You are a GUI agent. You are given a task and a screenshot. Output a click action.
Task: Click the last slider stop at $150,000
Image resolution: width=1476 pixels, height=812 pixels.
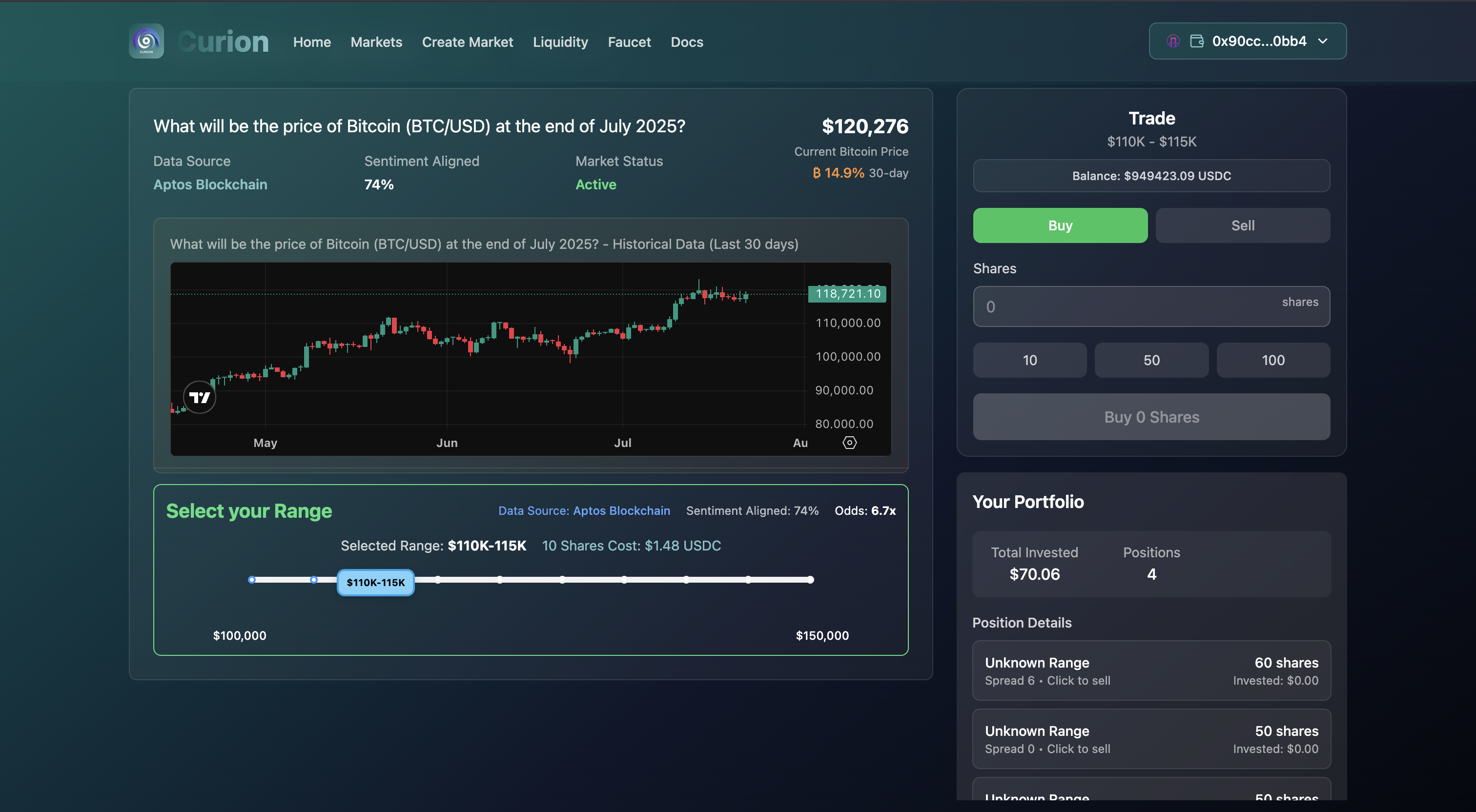pos(810,579)
